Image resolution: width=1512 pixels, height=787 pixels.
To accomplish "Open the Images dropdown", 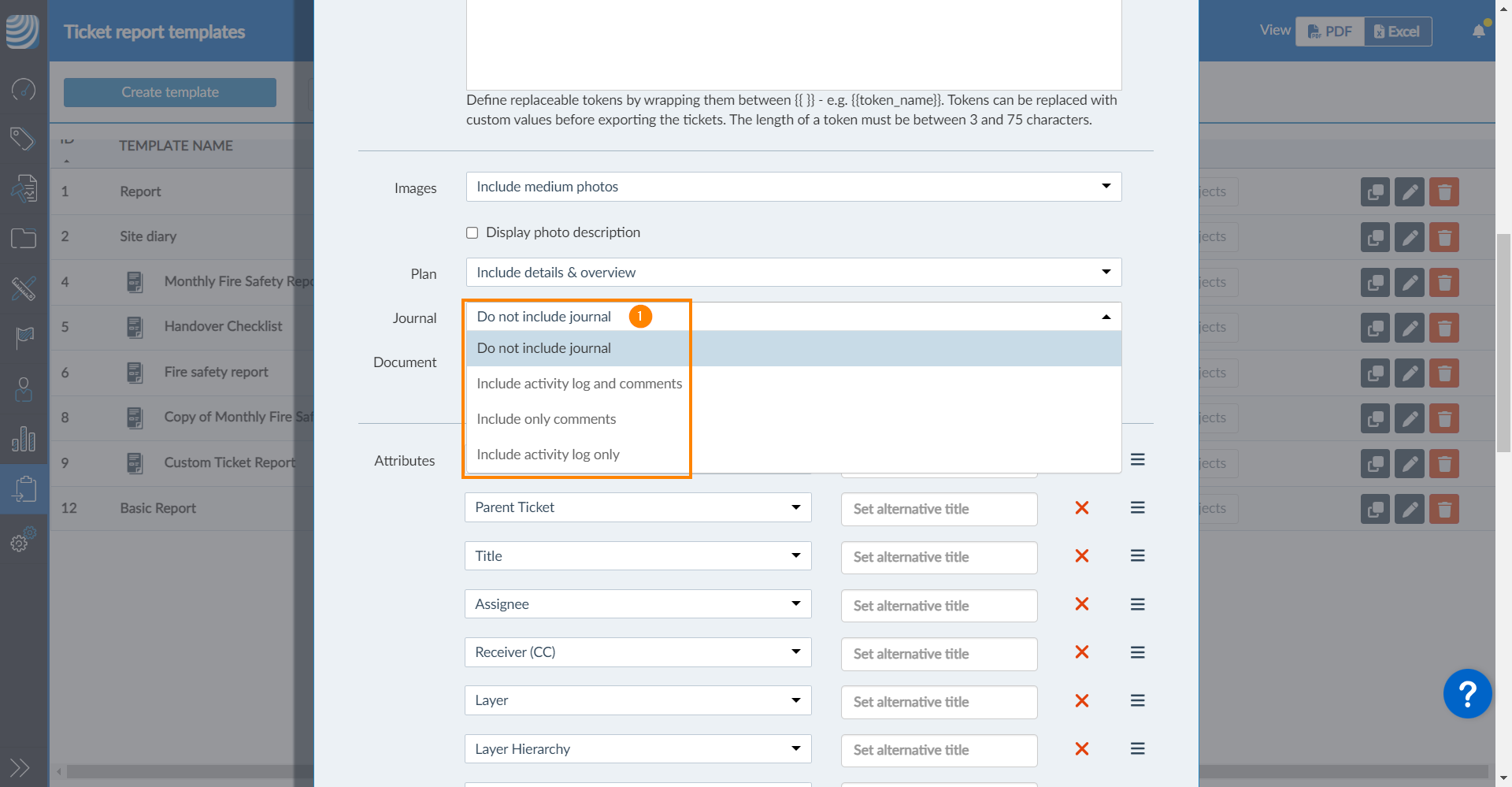I will click(793, 187).
